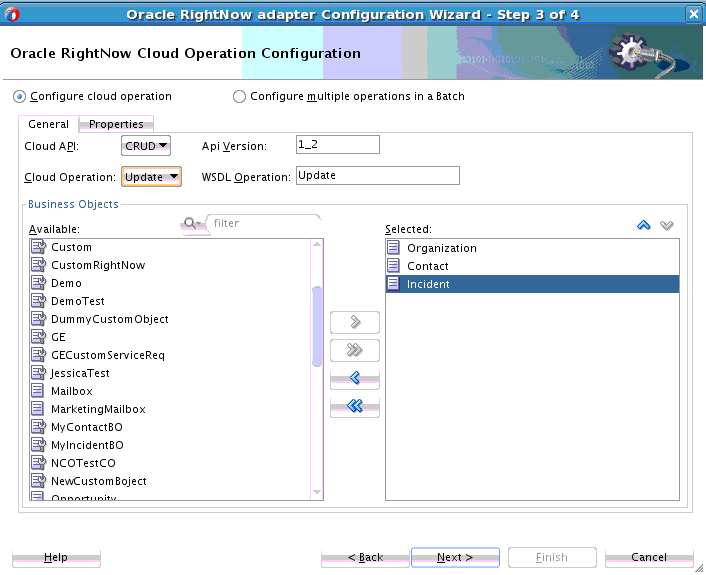Move selected object up with blue arrow
This screenshot has width=706, height=575.
click(644, 225)
